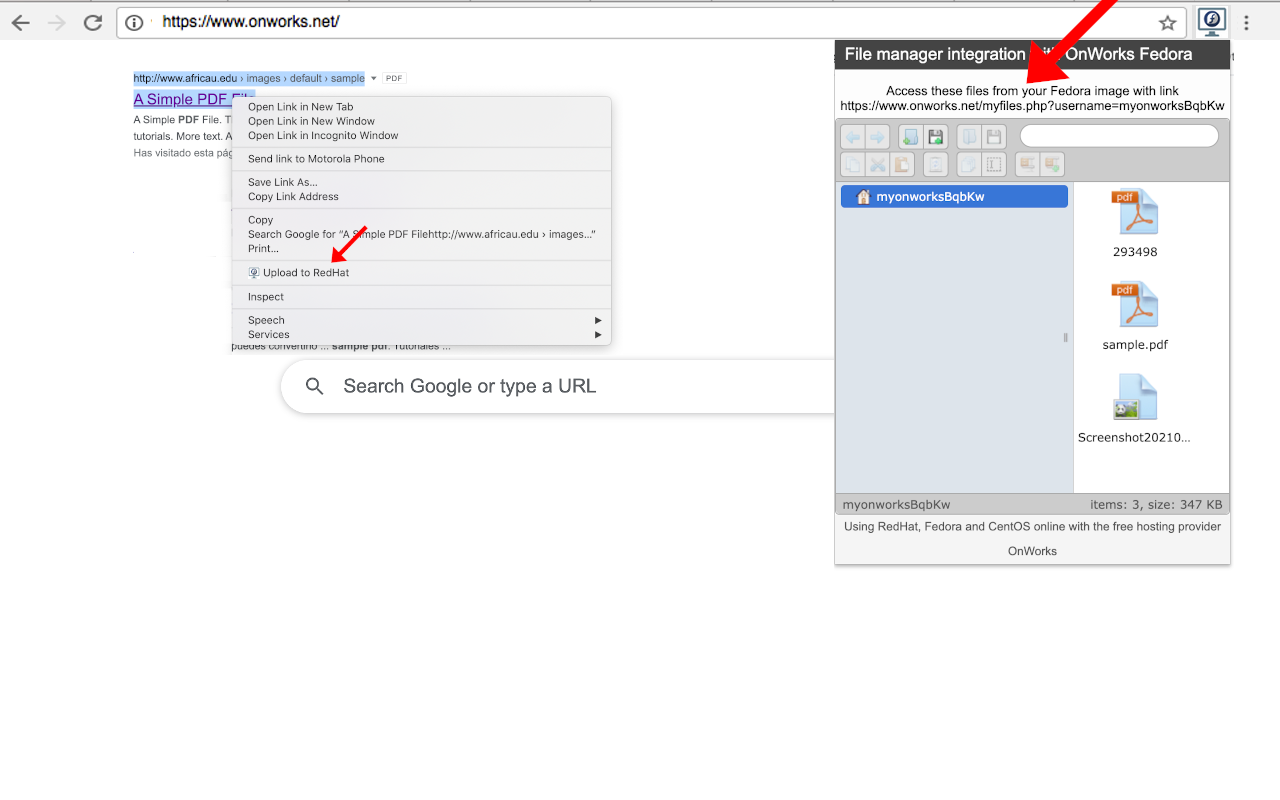Click the PDF tag next to the result URL
1280x800 pixels.
(x=394, y=78)
